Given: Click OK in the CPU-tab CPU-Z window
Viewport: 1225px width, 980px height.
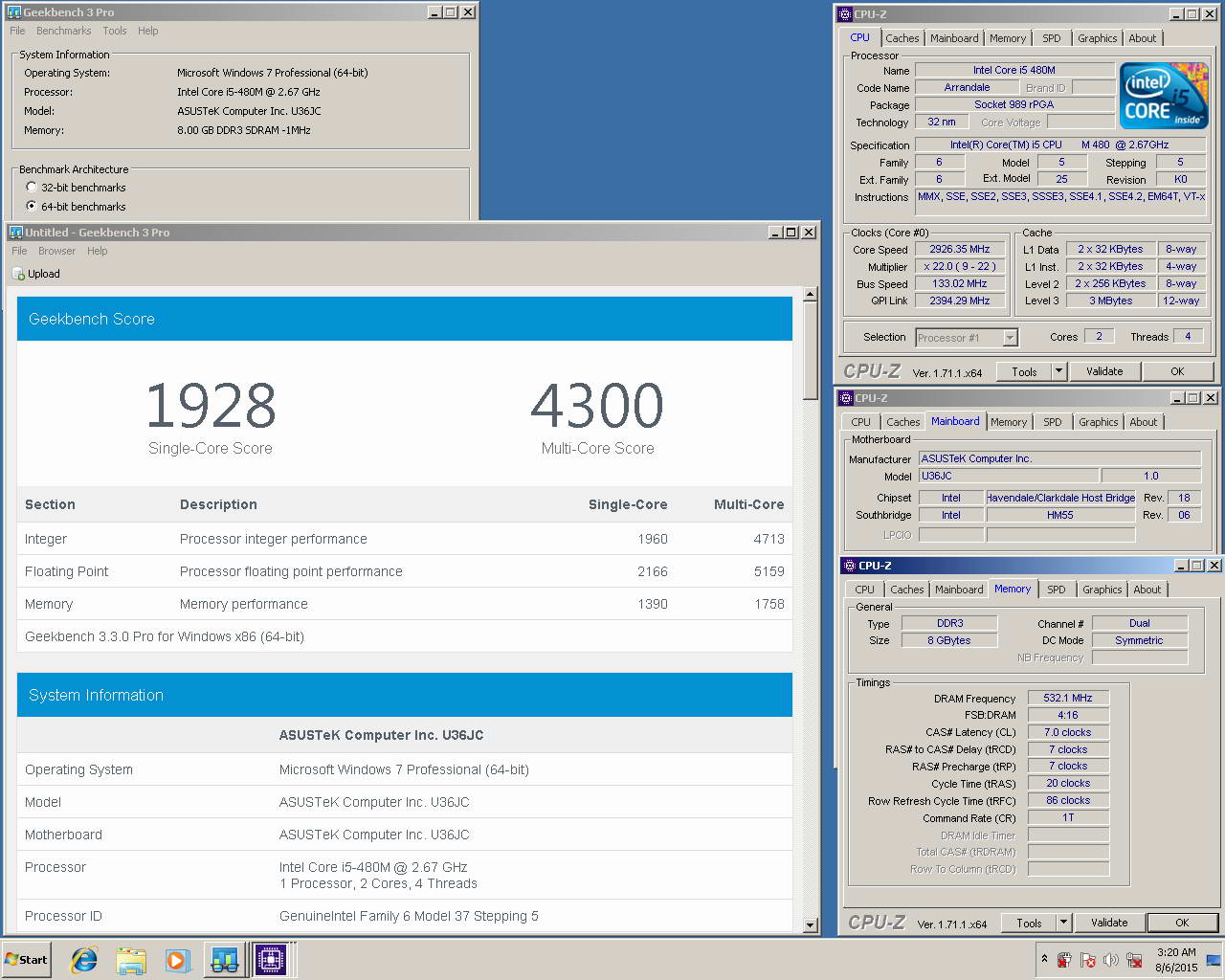Looking at the screenshot, I should coord(1177,371).
